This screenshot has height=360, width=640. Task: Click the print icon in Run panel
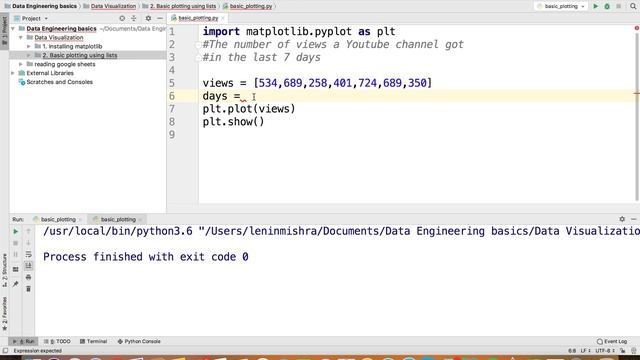pyautogui.click(x=28, y=277)
